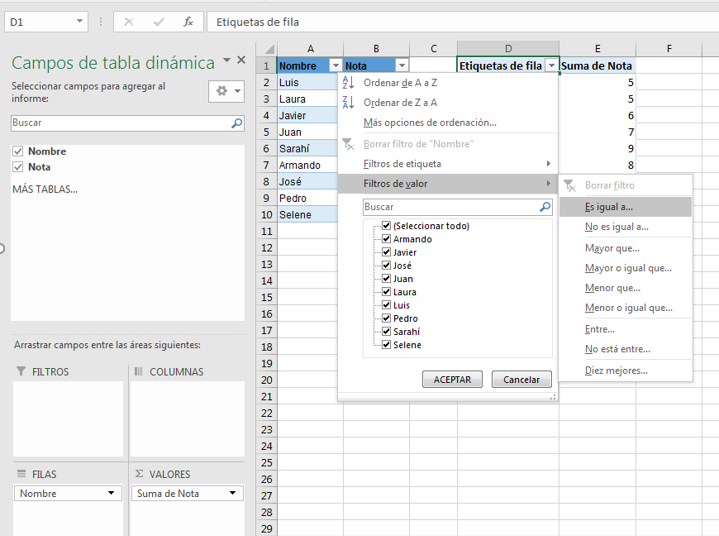719x536 pixels.
Task: Uncheck Juan in the filter list
Action: pyautogui.click(x=387, y=279)
